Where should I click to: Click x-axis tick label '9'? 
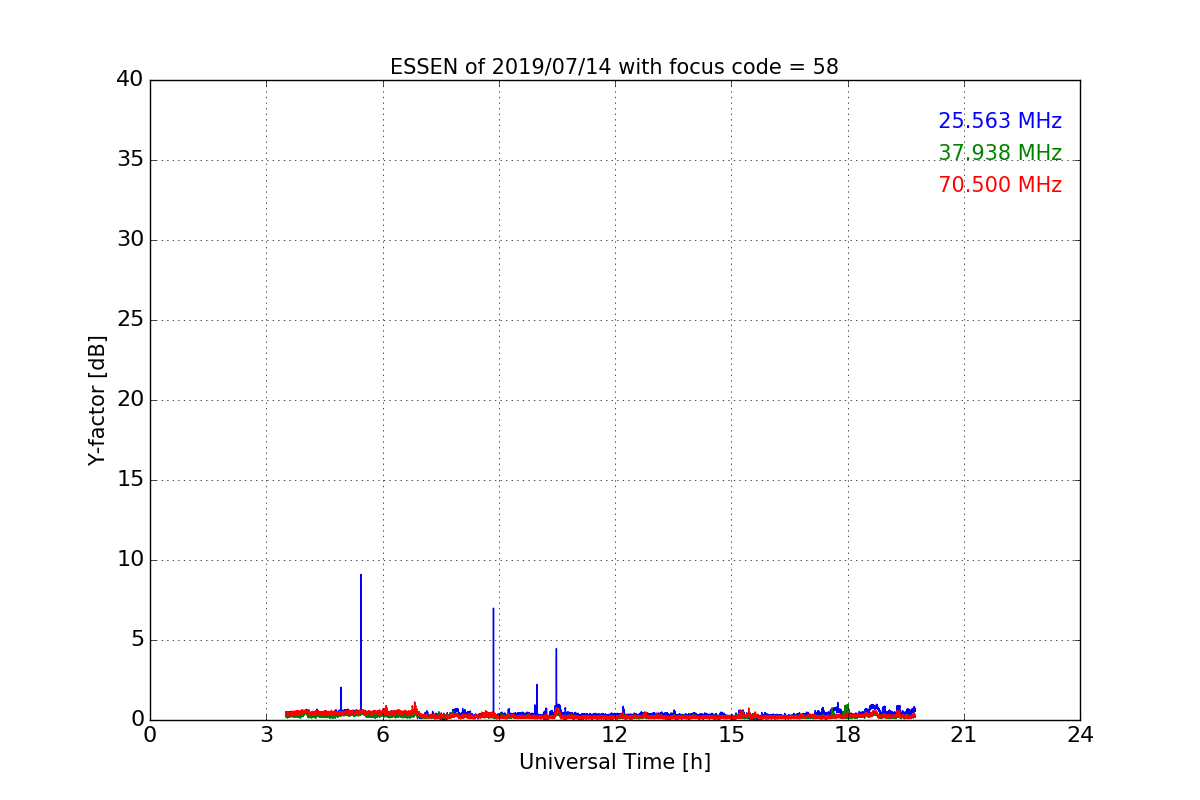point(499,735)
